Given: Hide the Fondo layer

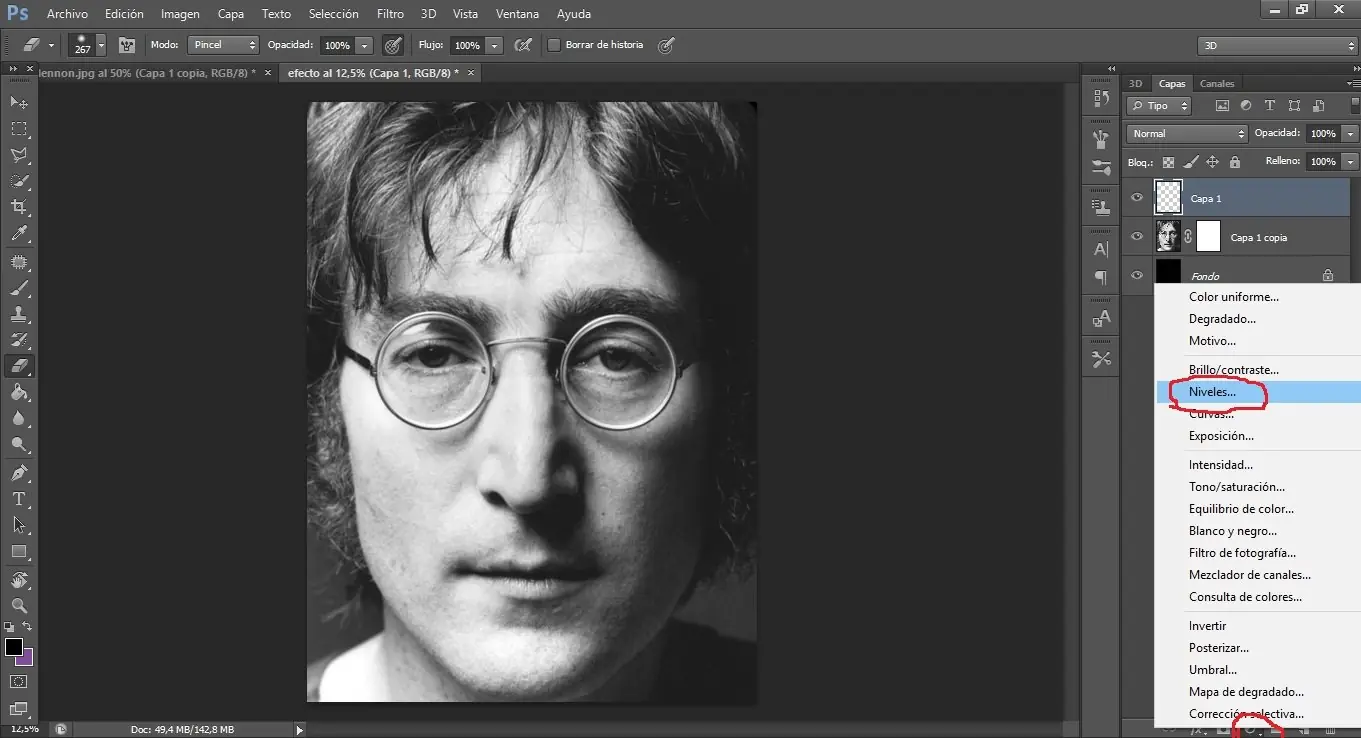Looking at the screenshot, I should (x=1136, y=275).
